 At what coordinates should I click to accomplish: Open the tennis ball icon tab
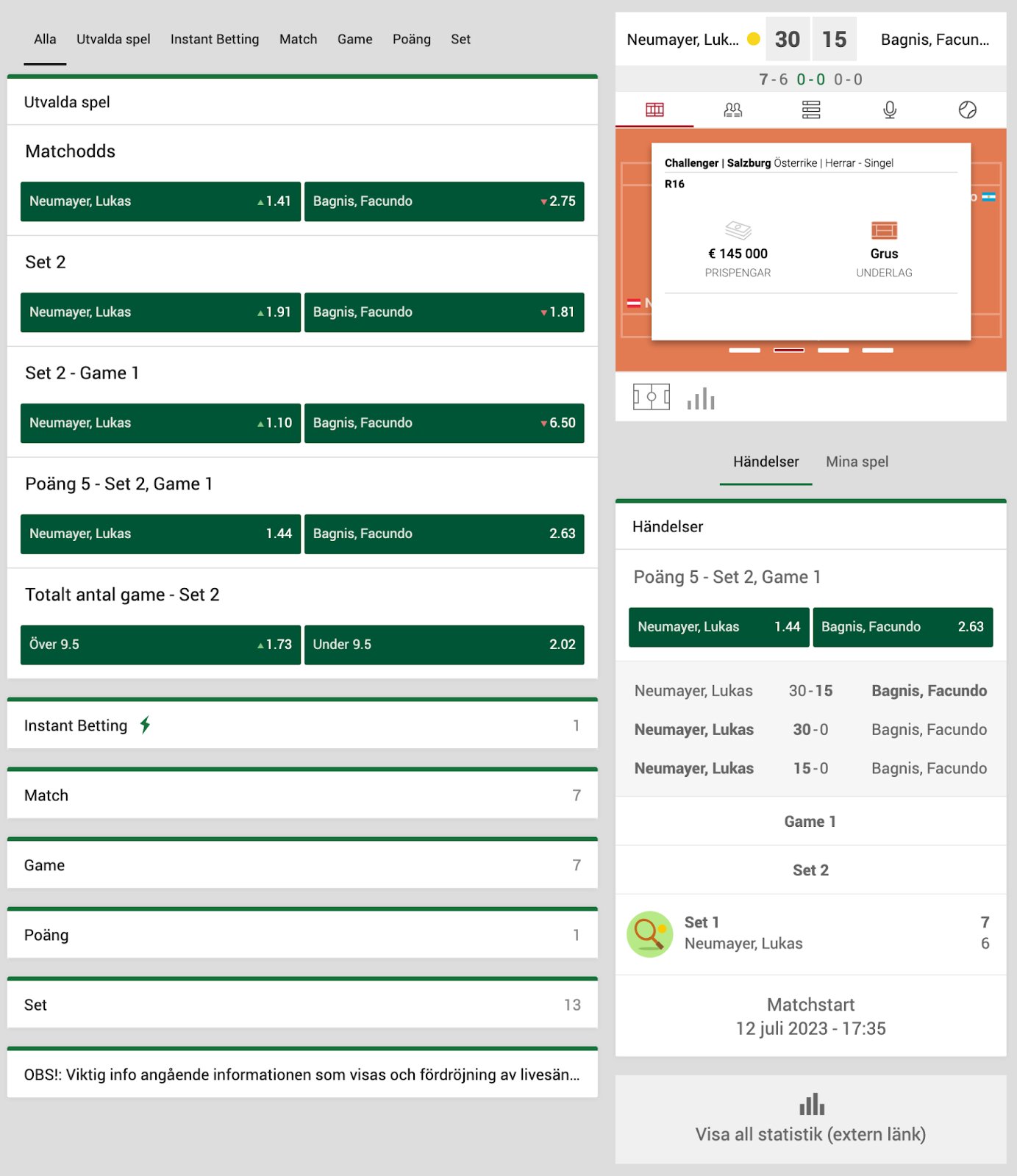(967, 110)
